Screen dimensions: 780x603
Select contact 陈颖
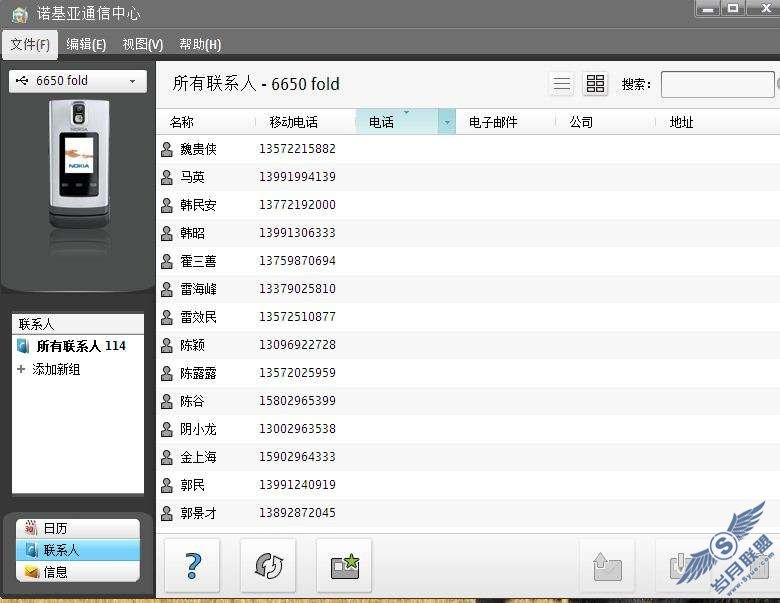[192, 345]
